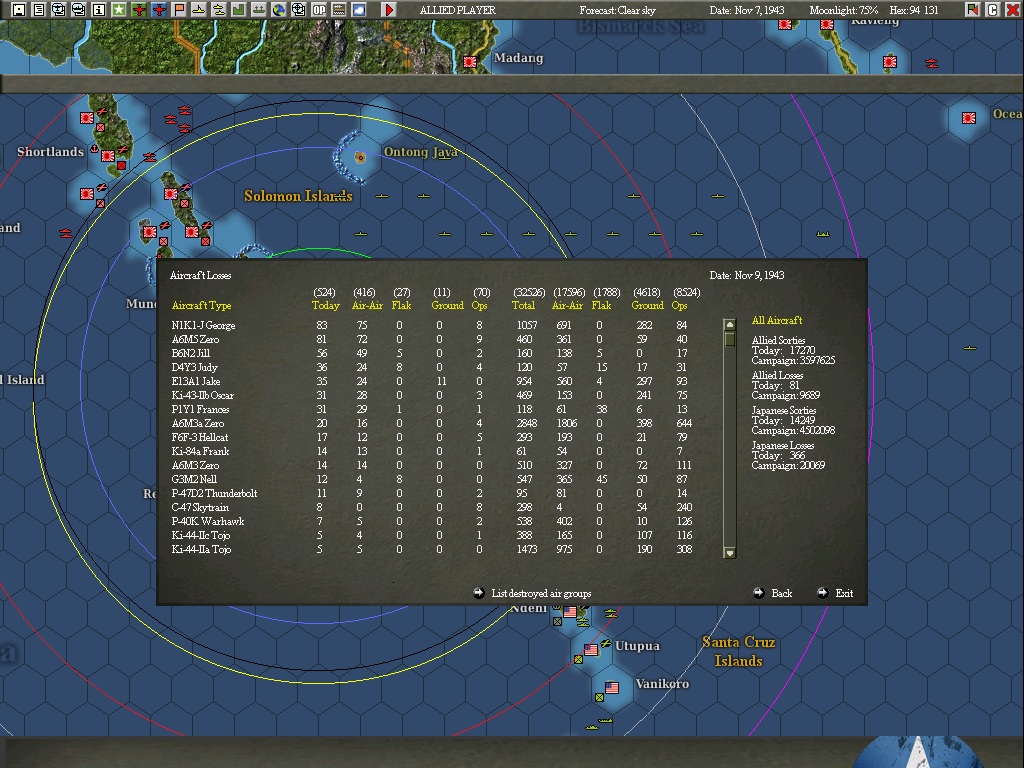Viewport: 1024px width, 768px height.
Task: Select the Japanese flag base near Ocean island
Action: click(x=969, y=118)
